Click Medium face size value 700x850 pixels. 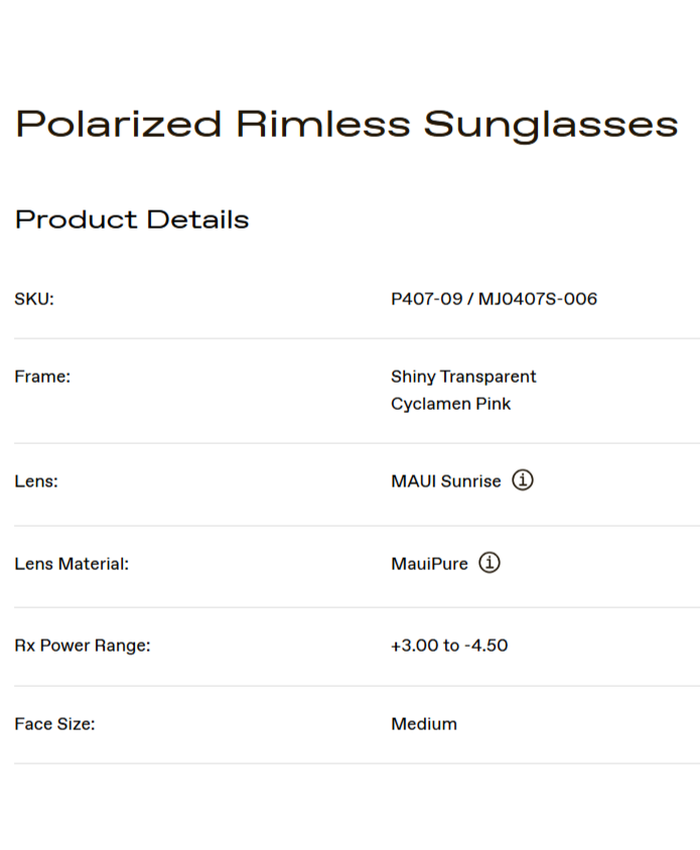[424, 724]
